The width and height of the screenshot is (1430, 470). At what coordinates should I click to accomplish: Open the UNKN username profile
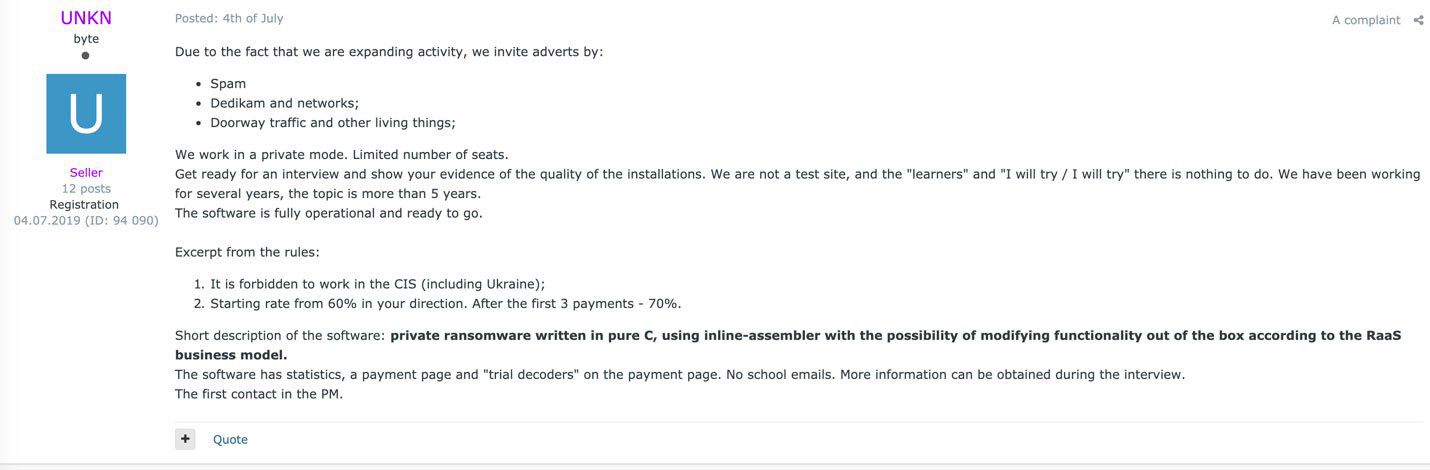86,18
